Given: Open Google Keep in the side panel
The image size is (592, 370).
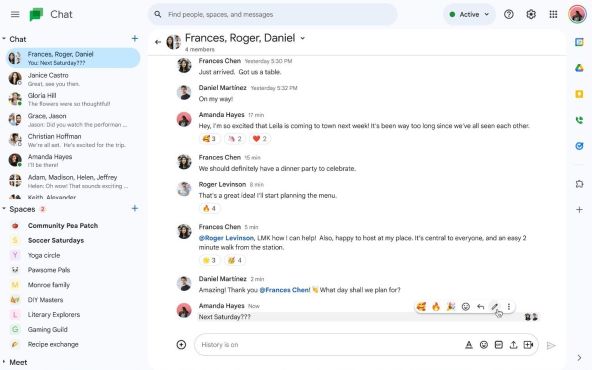Looking at the screenshot, I should pyautogui.click(x=579, y=94).
